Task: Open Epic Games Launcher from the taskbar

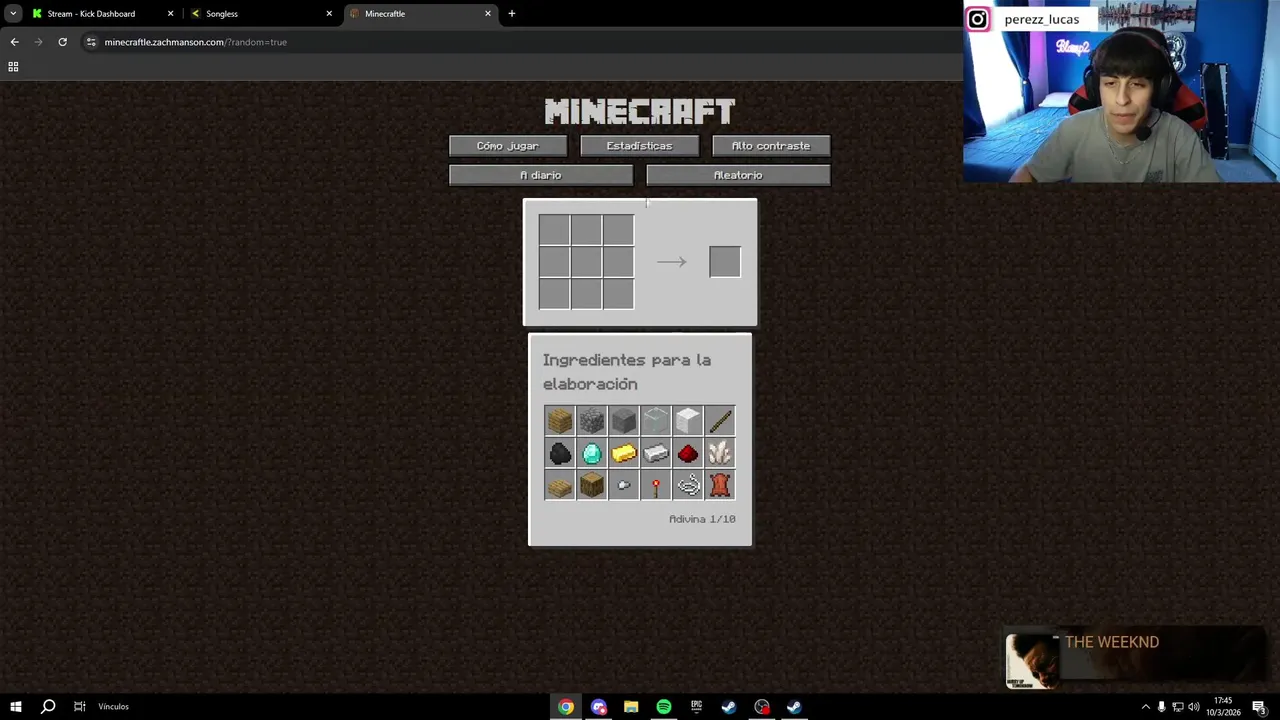Action: [696, 706]
